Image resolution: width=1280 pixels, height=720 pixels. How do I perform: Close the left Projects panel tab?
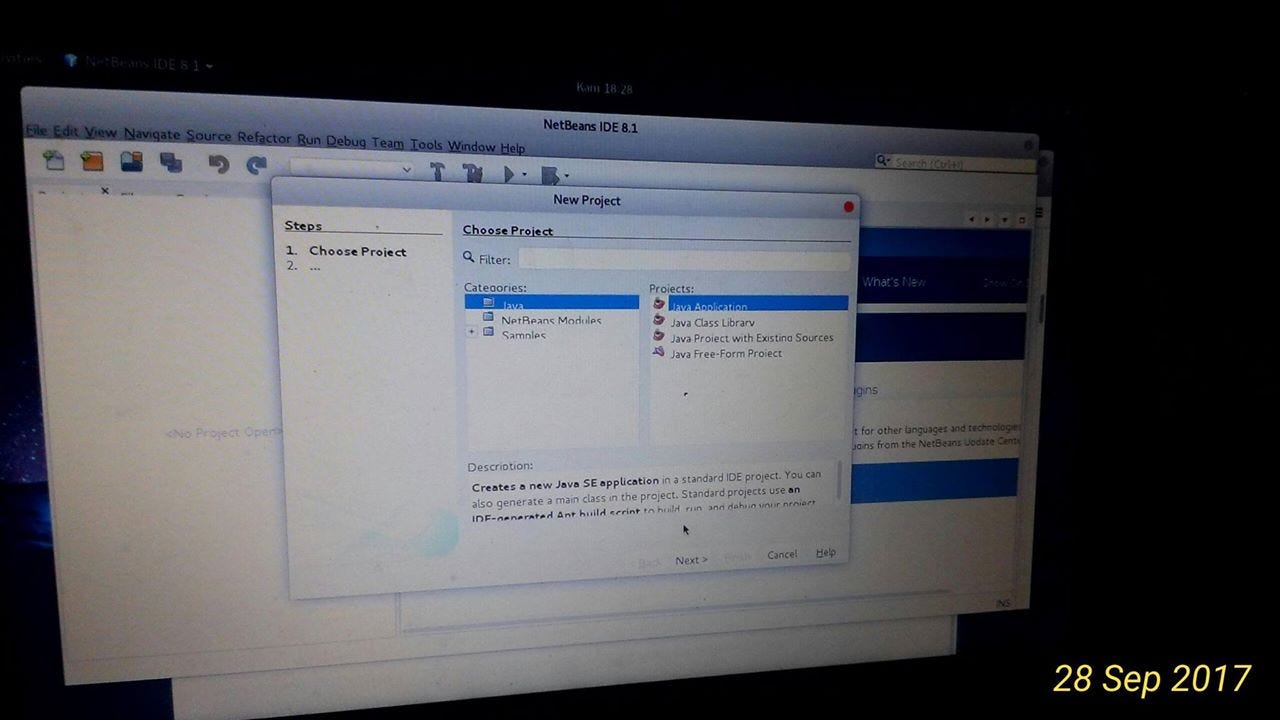(x=105, y=190)
